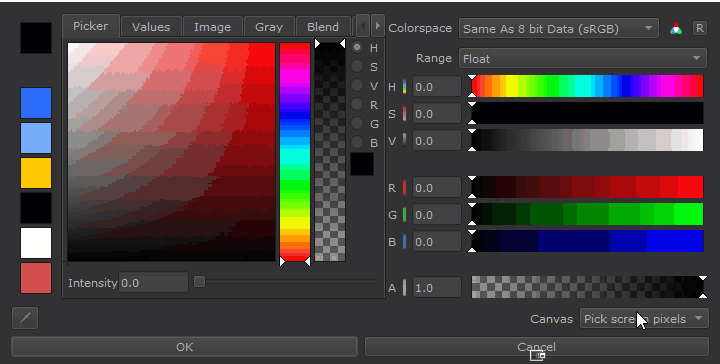Viewport: 720px width, 364px height.
Task: Select the yellow-orange swatch
Action: (36, 173)
